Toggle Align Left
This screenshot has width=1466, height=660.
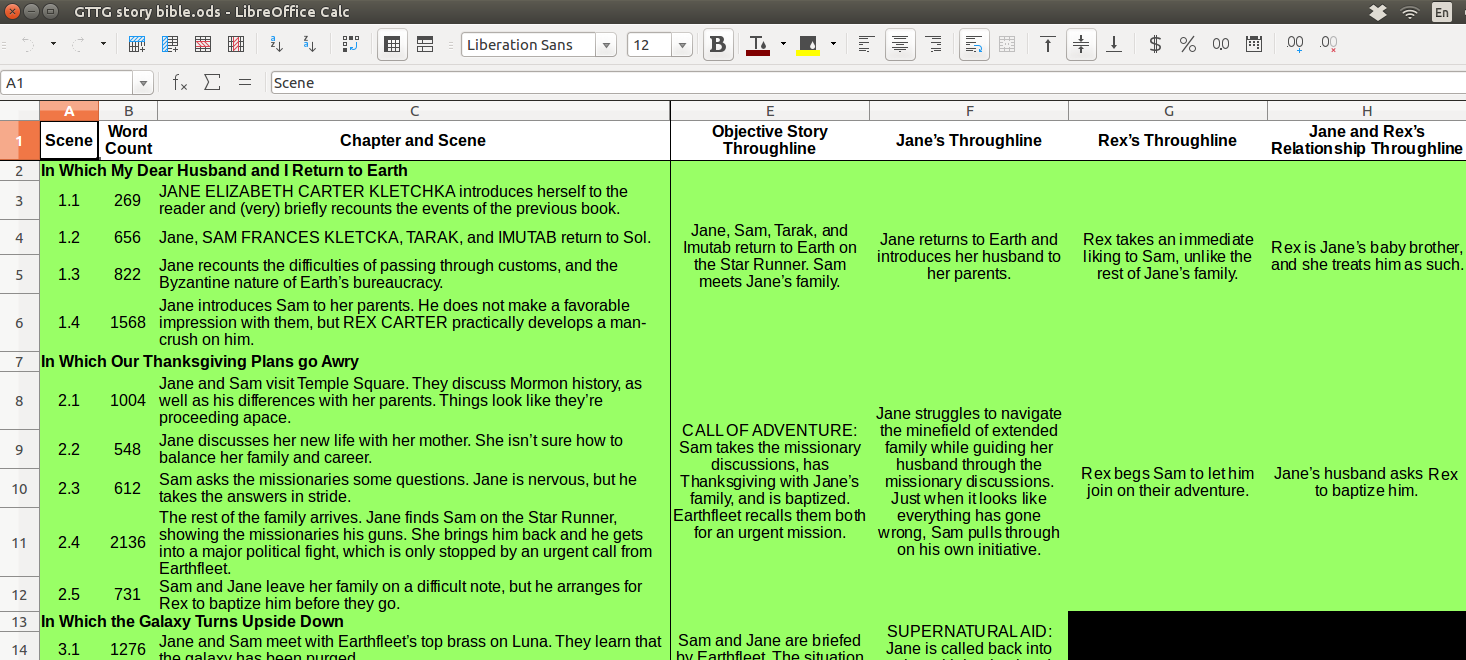click(x=867, y=45)
